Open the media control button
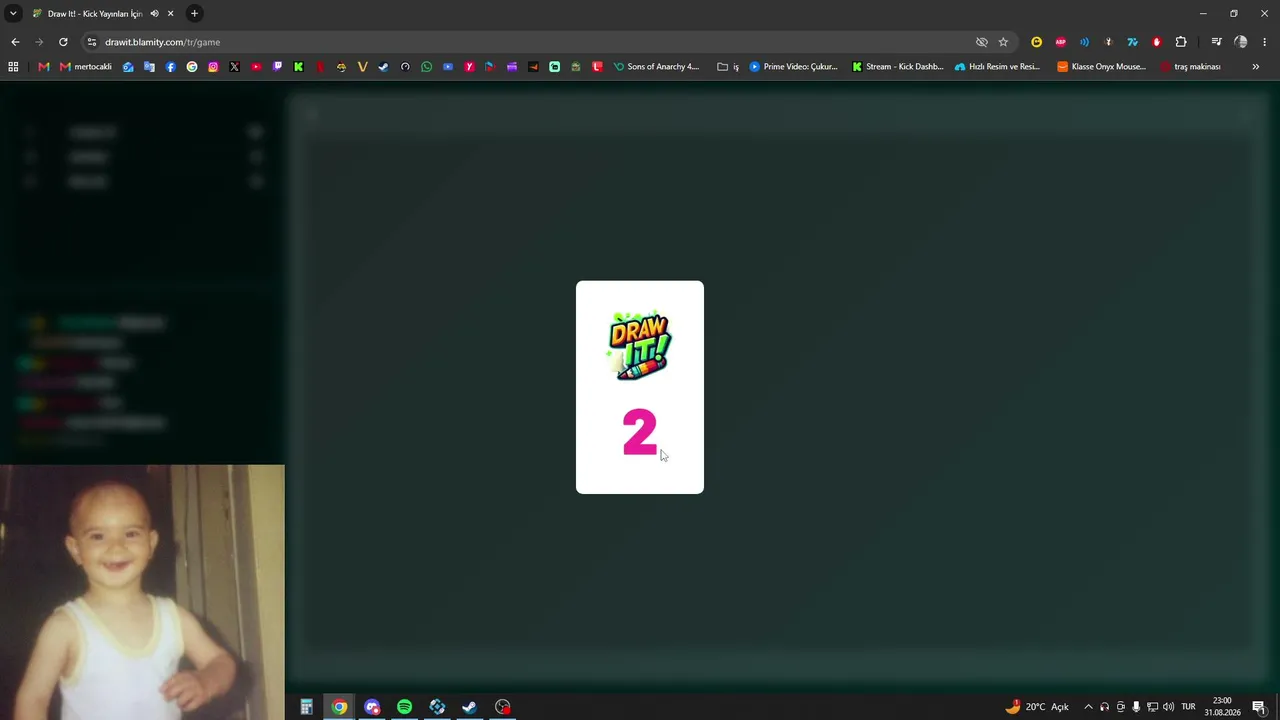The image size is (1280, 720). point(1216,42)
